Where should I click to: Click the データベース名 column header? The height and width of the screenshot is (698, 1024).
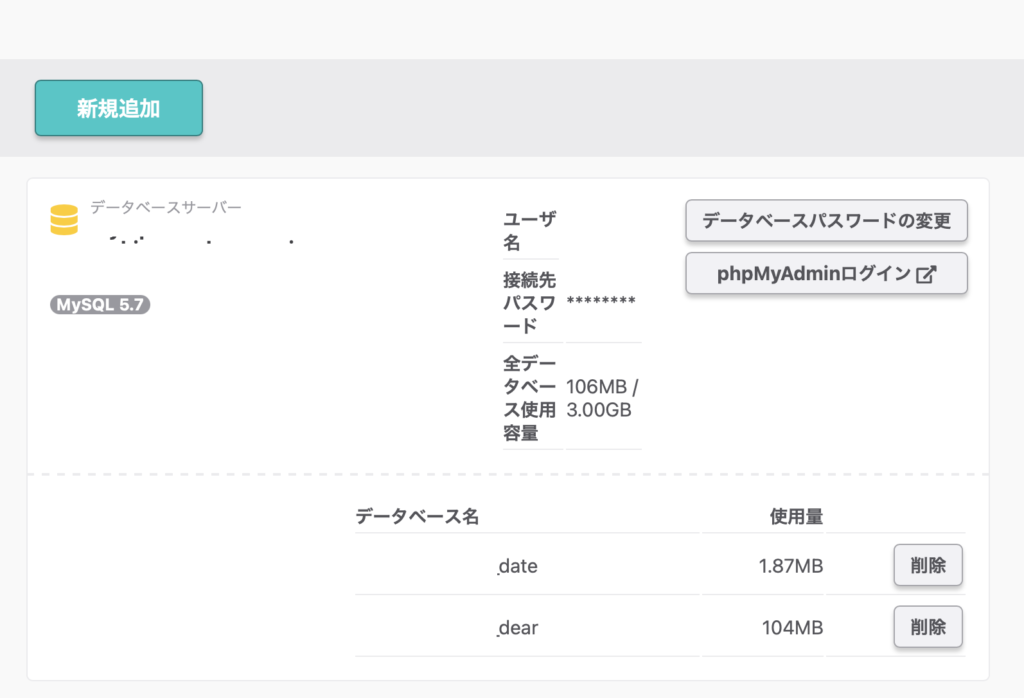417,517
